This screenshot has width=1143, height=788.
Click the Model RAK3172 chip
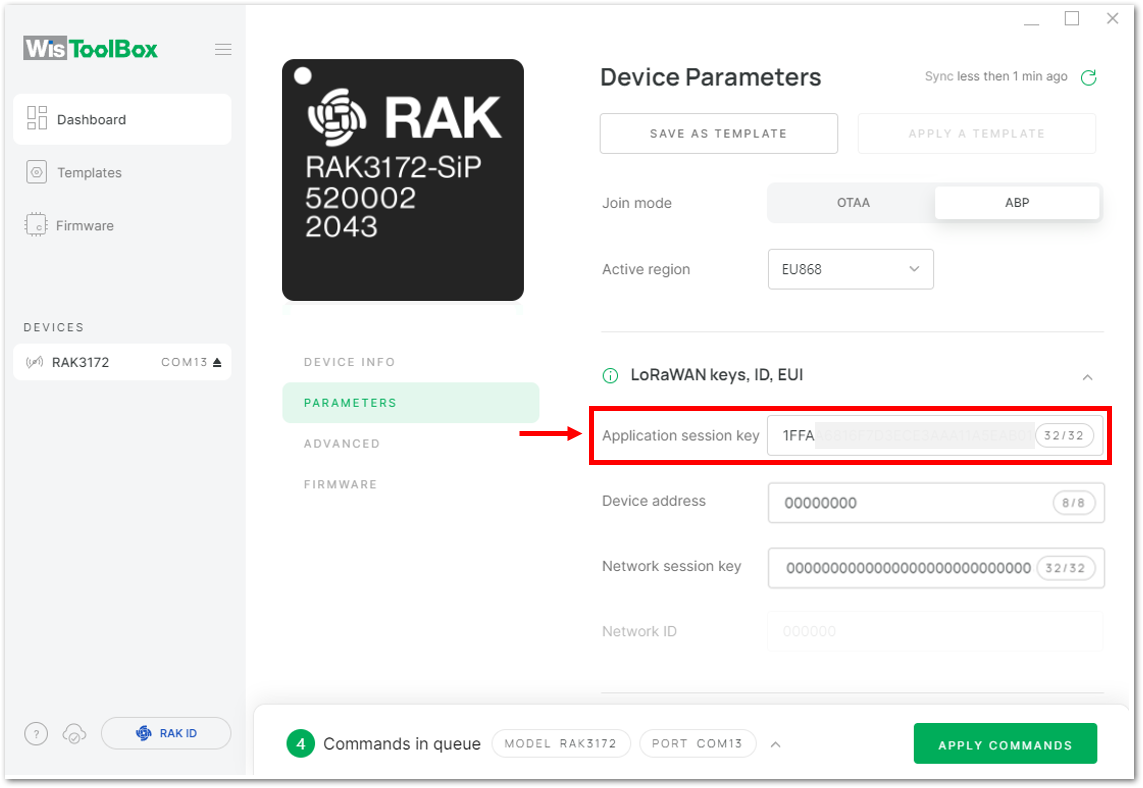561,744
